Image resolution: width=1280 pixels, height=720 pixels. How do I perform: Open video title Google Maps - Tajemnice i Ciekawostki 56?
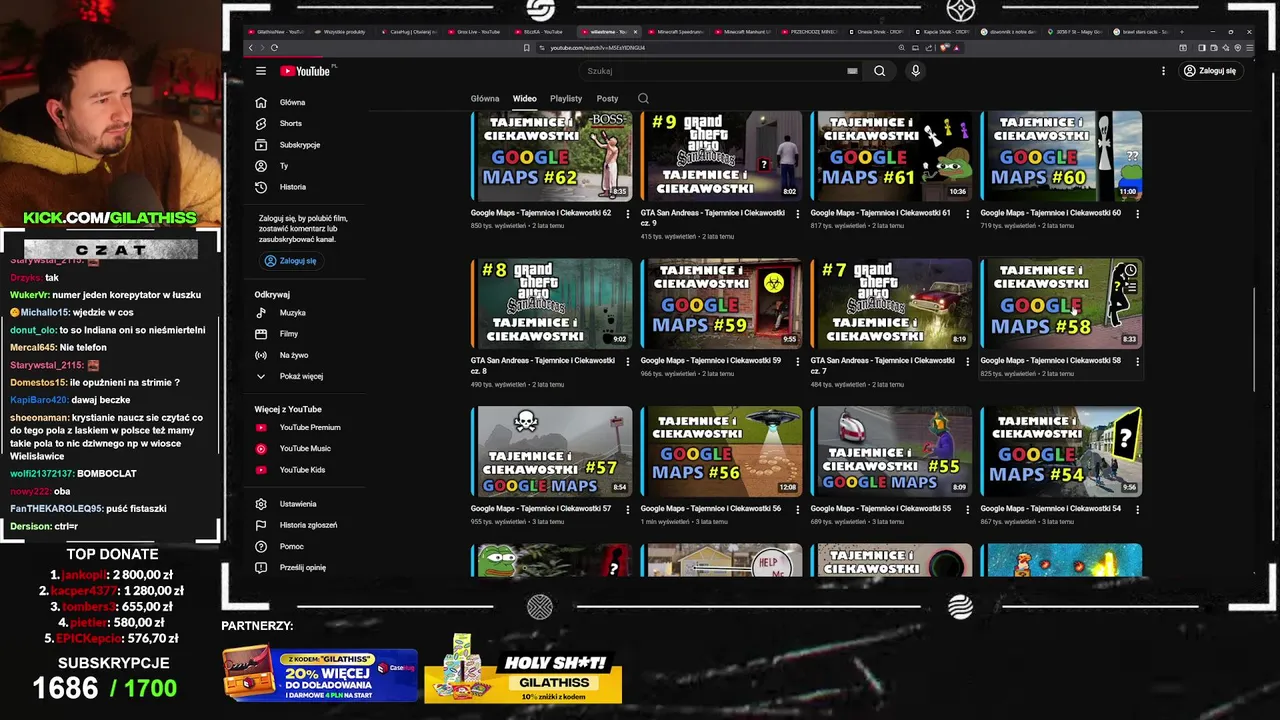click(x=711, y=508)
